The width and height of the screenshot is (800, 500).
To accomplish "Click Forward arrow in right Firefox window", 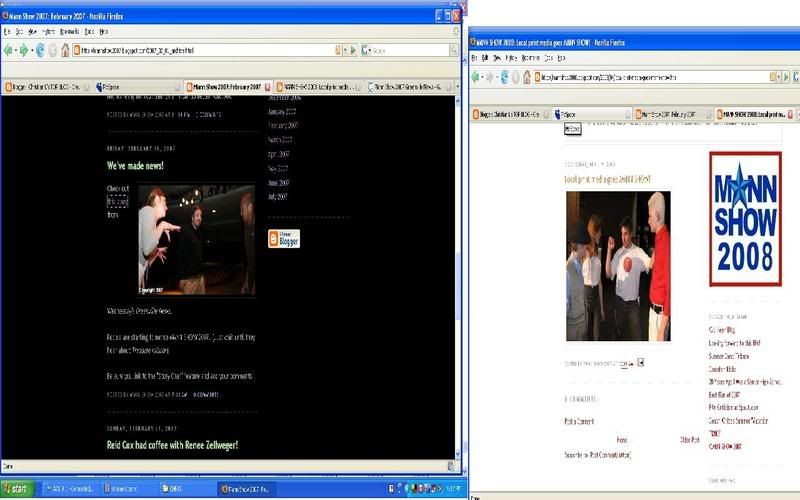I will click(x=489, y=77).
